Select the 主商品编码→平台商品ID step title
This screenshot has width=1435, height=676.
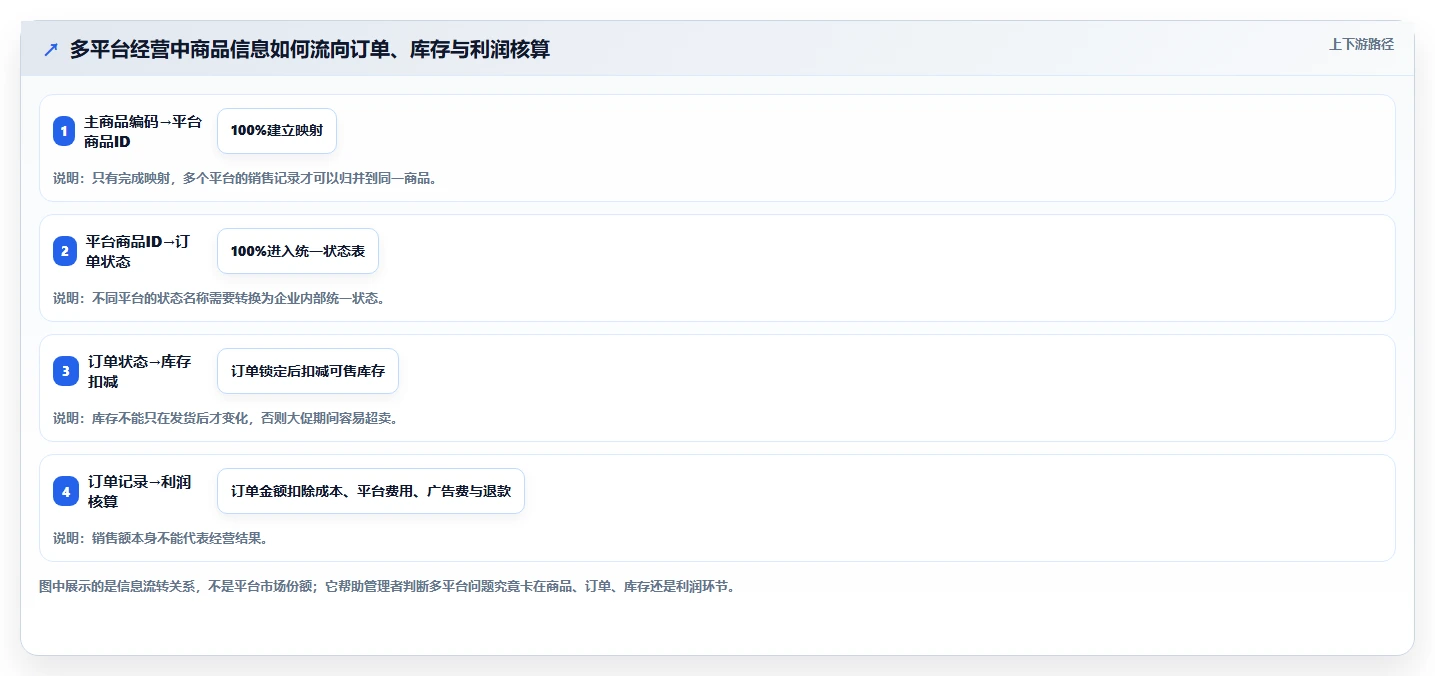point(144,131)
